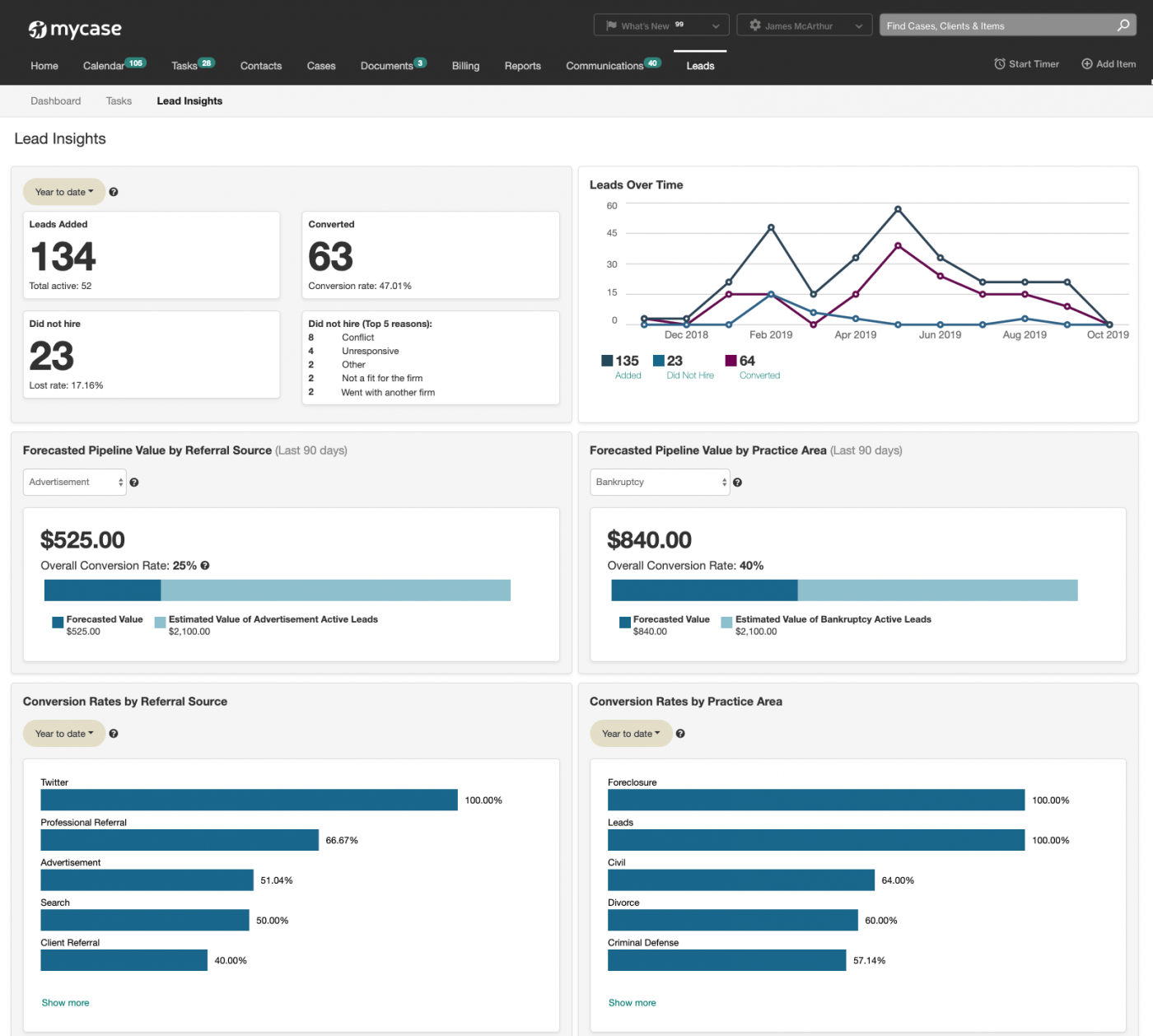Open the Bankruptcy practice area dropdown

659,482
